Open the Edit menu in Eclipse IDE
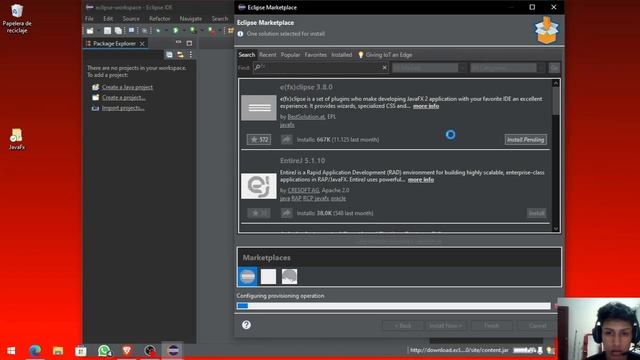Viewport: 640px width, 360px height. click(108, 19)
